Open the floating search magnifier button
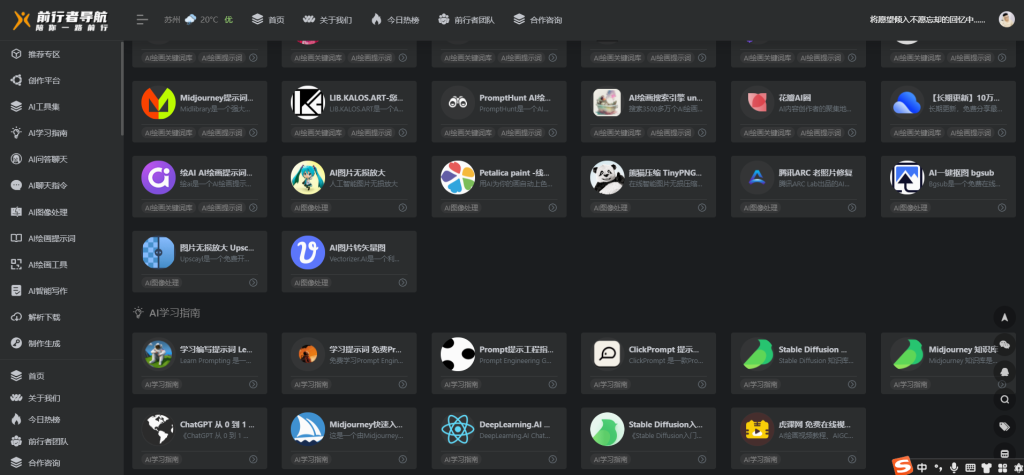 coord(1004,400)
